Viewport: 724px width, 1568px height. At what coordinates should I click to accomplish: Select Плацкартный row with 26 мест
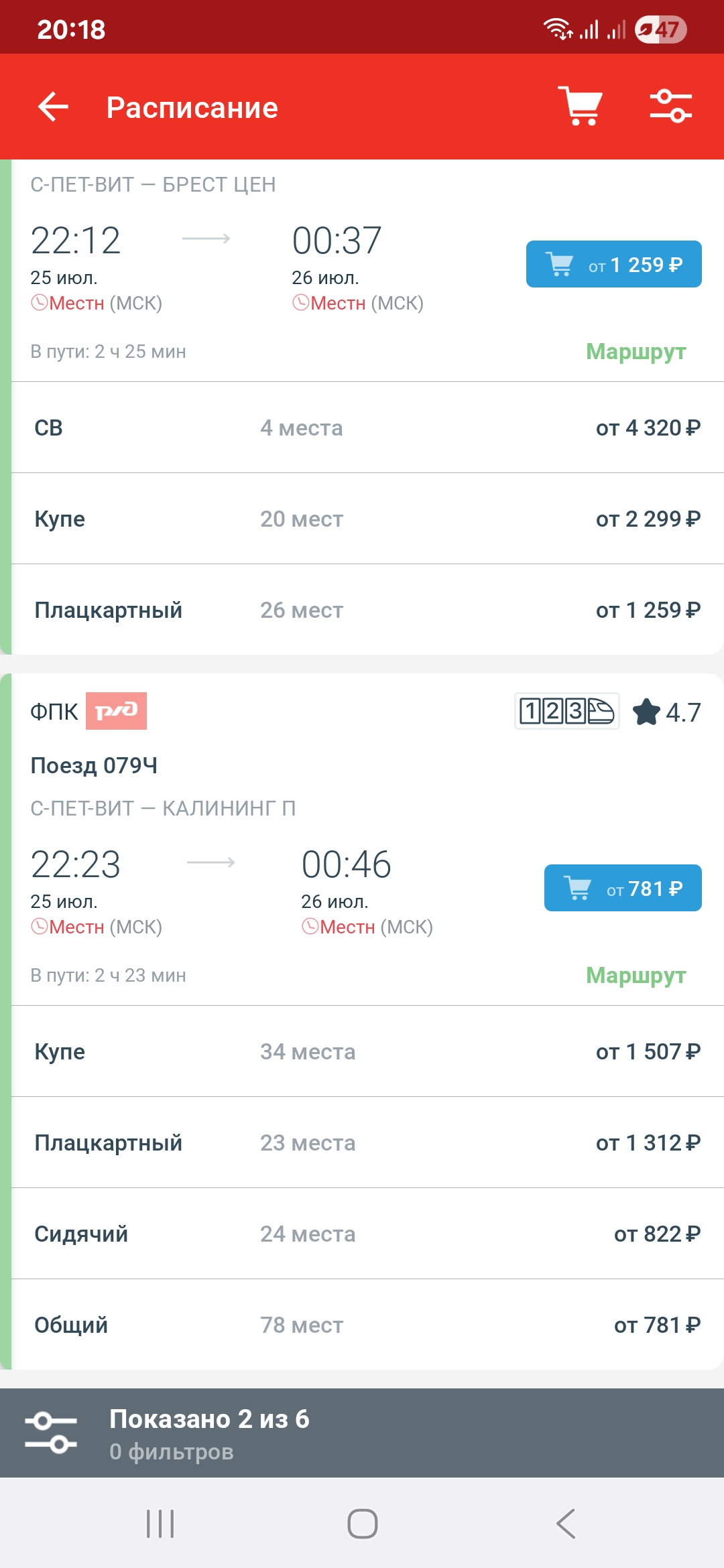[x=367, y=610]
